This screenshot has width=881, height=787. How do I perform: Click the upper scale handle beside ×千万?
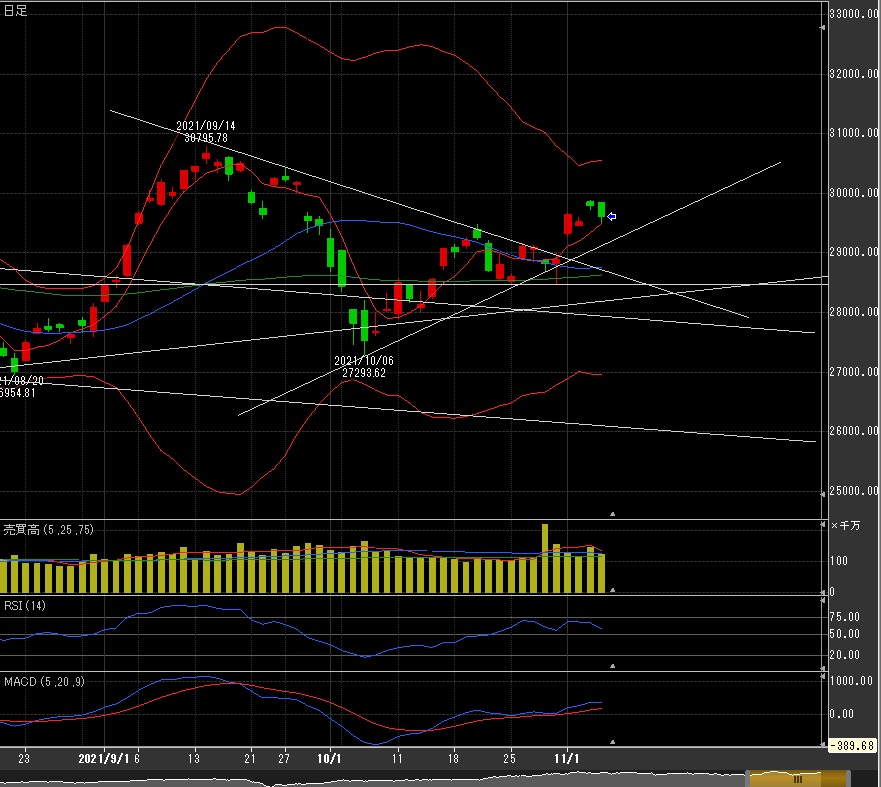pyautogui.click(x=823, y=525)
